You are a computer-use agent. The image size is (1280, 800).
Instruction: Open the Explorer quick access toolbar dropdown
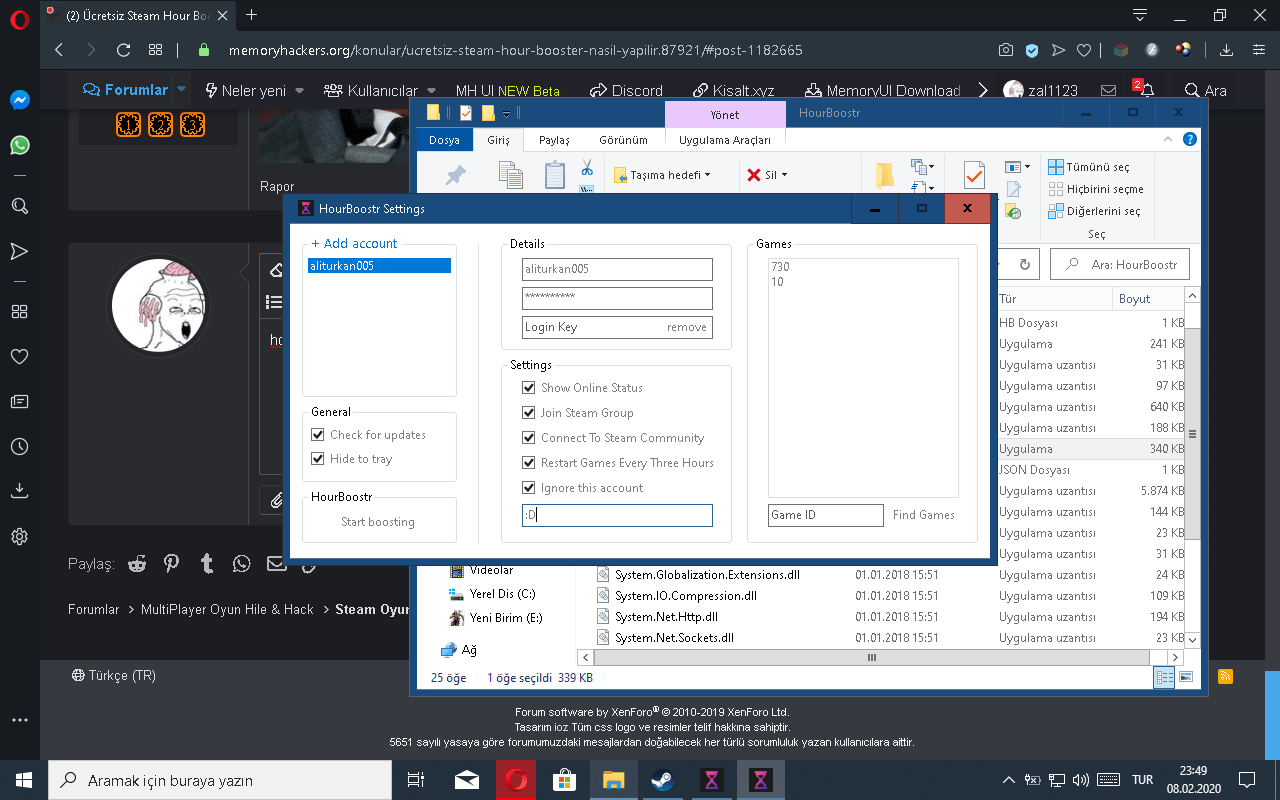(507, 113)
